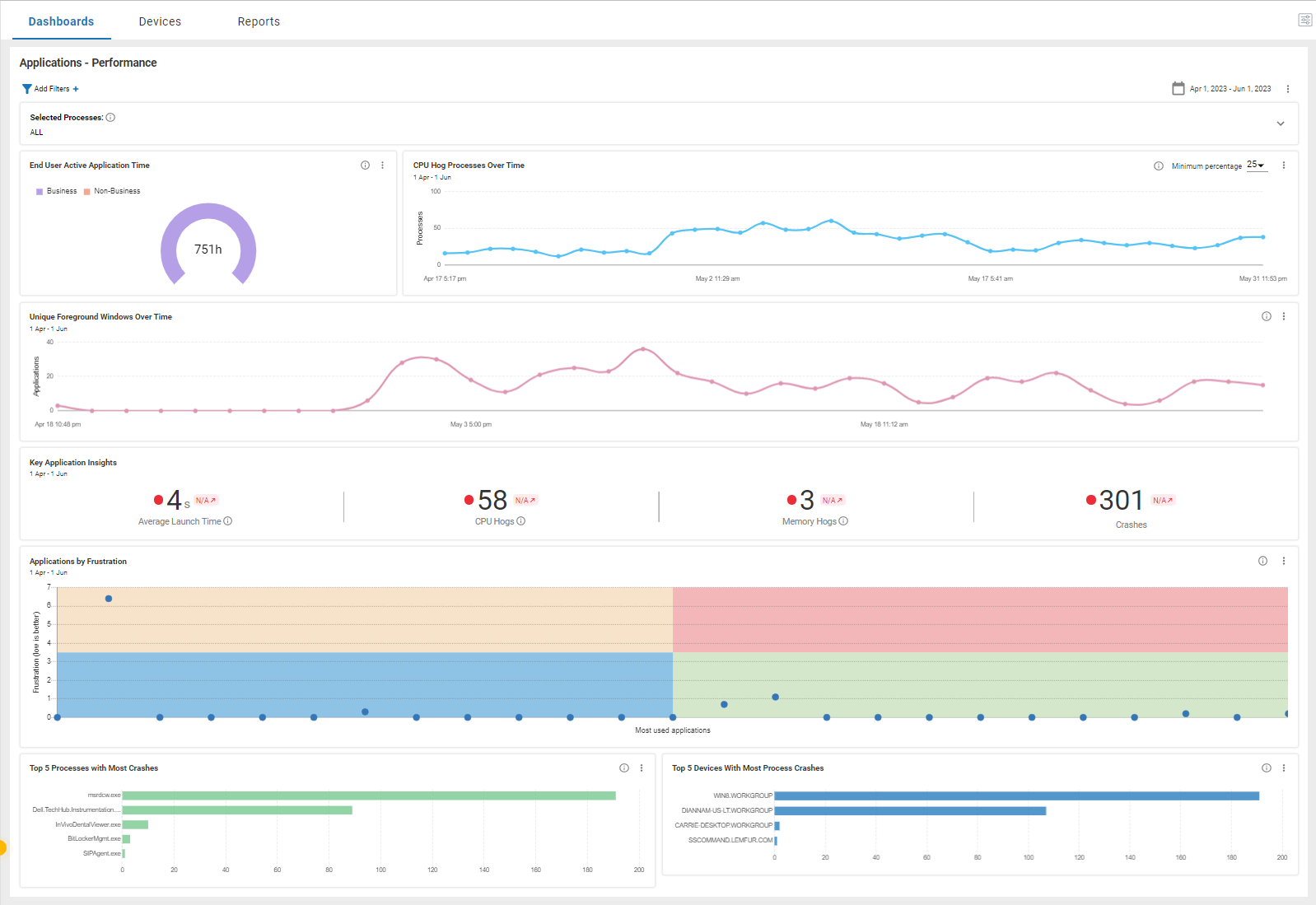This screenshot has width=1316, height=905.
Task: Expand the Selected Processes panel chevron
Action: click(x=1280, y=124)
